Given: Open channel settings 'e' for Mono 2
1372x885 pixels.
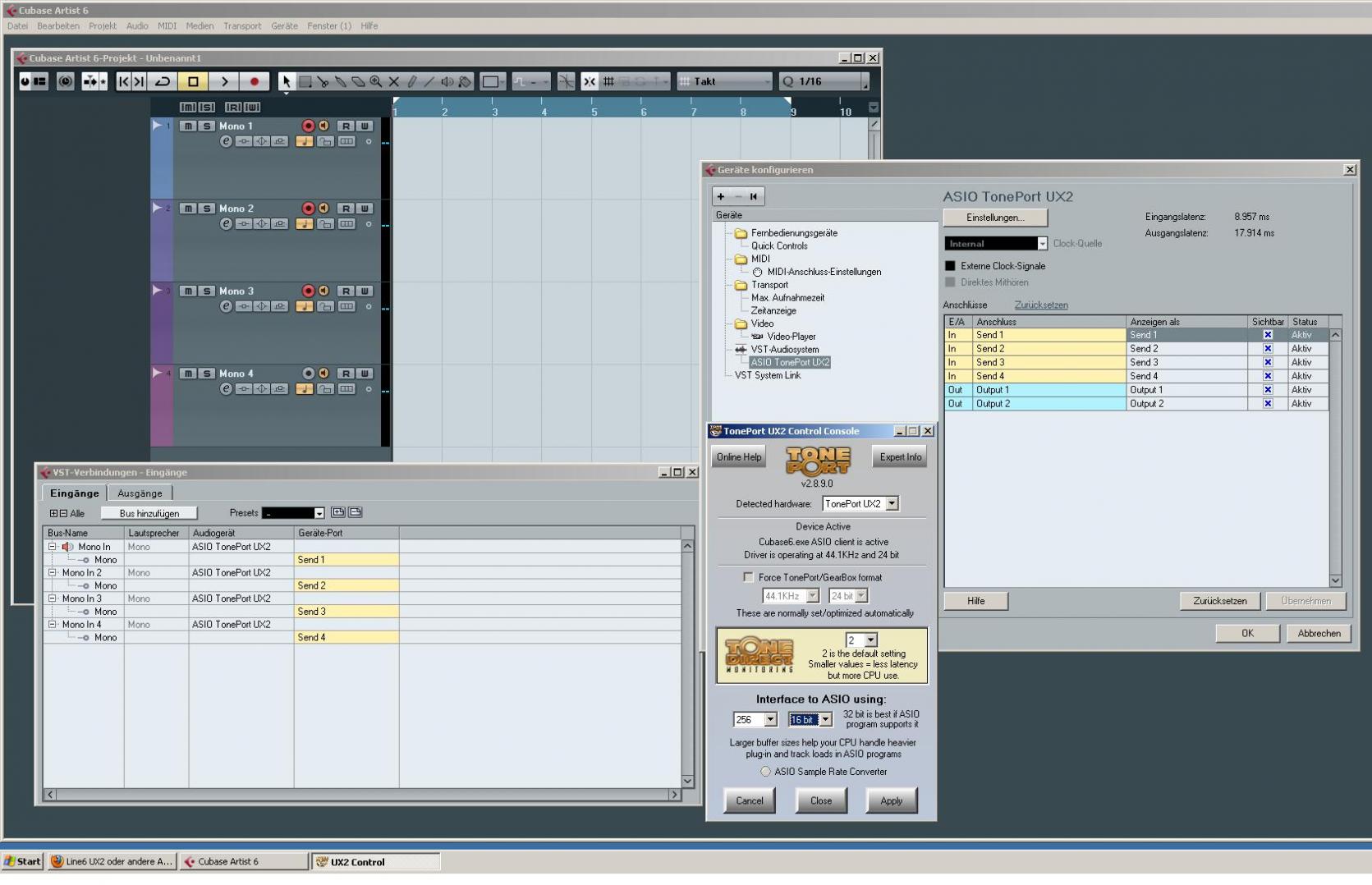Looking at the screenshot, I should pyautogui.click(x=226, y=224).
